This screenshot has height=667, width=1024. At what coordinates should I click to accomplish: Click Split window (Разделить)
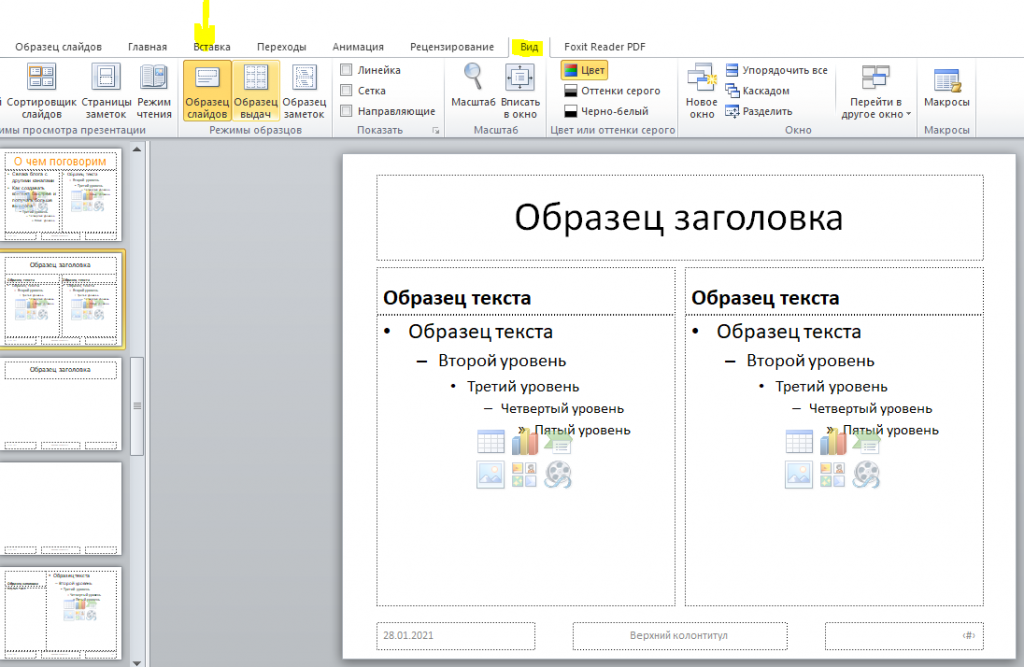coord(759,111)
